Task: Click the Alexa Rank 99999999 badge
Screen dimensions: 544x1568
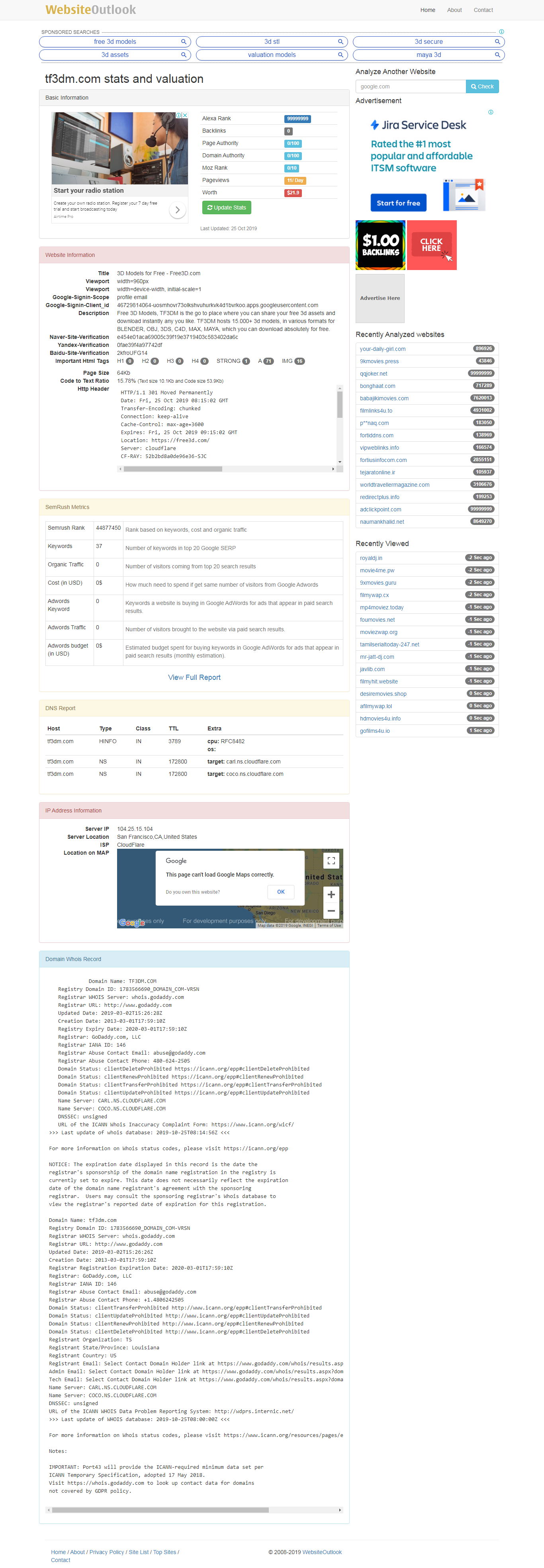Action: (x=297, y=119)
